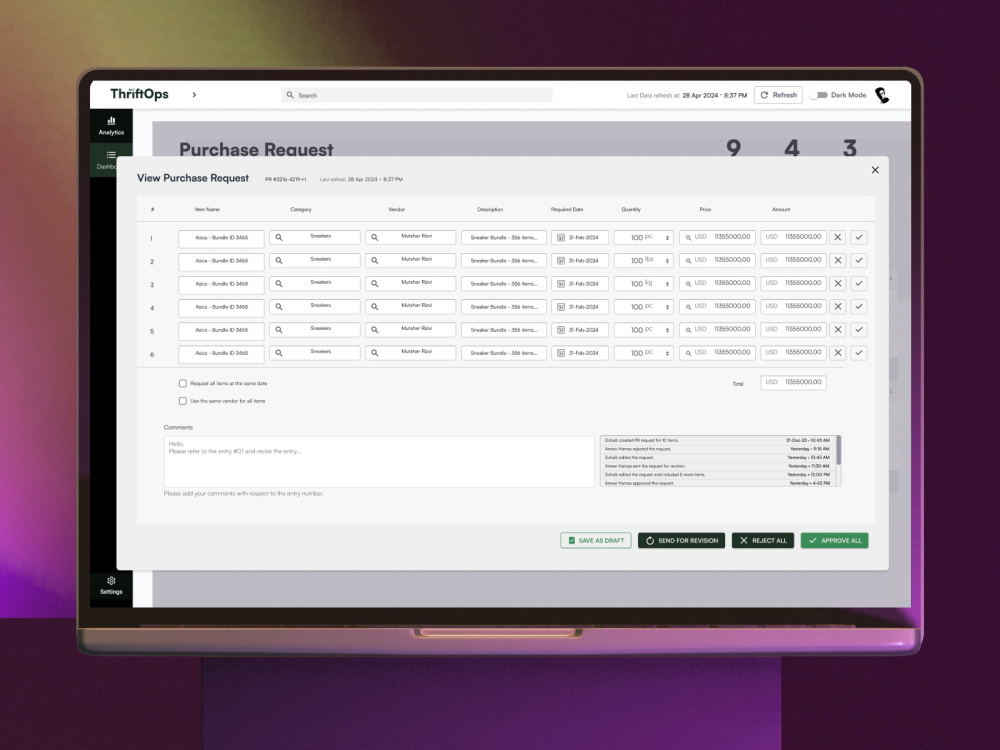Open row 5 Vendor field
The height and width of the screenshot is (750, 1000).
pyautogui.click(x=410, y=330)
